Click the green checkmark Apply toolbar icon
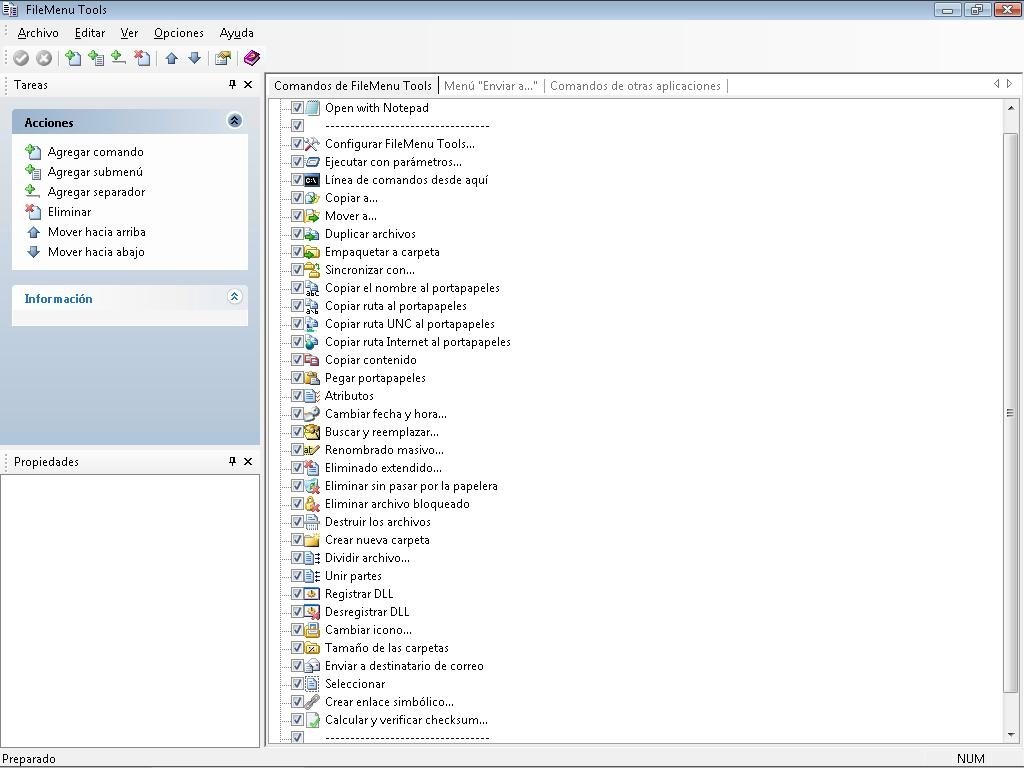 [x=21, y=58]
